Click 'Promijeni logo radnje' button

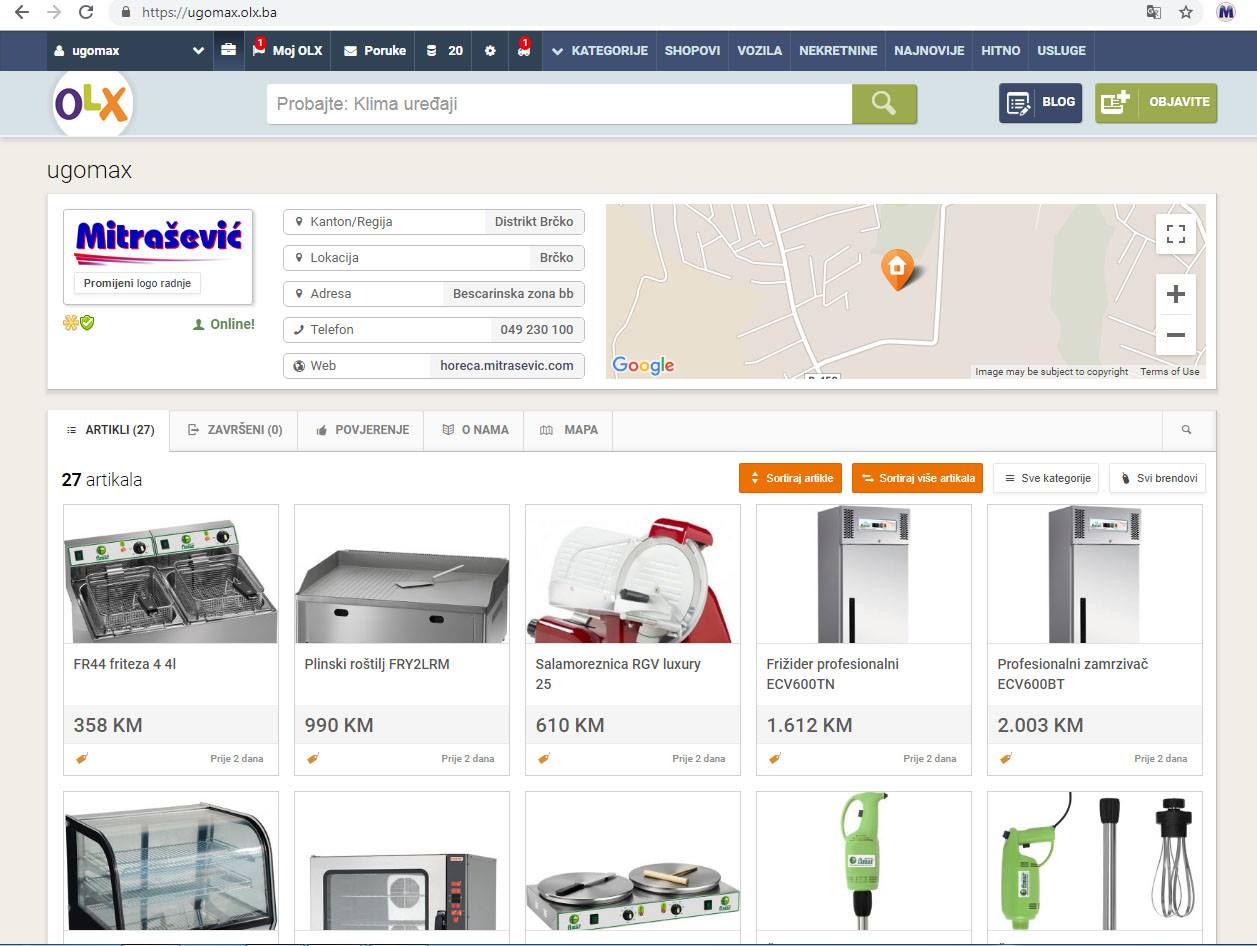137,283
